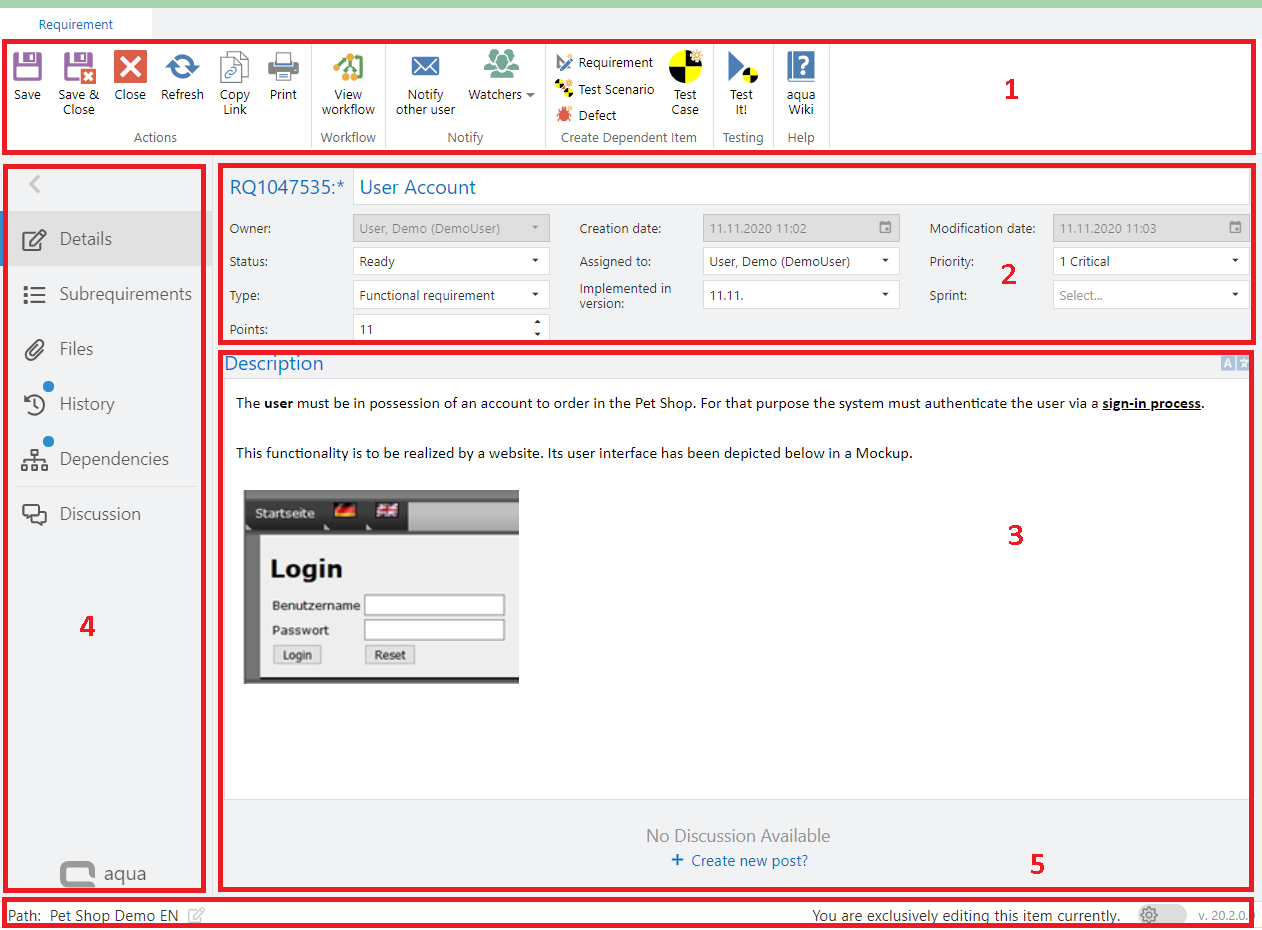Viewport: 1262px width, 930px height.
Task: Open the History section in the sidebar
Action: point(86,404)
